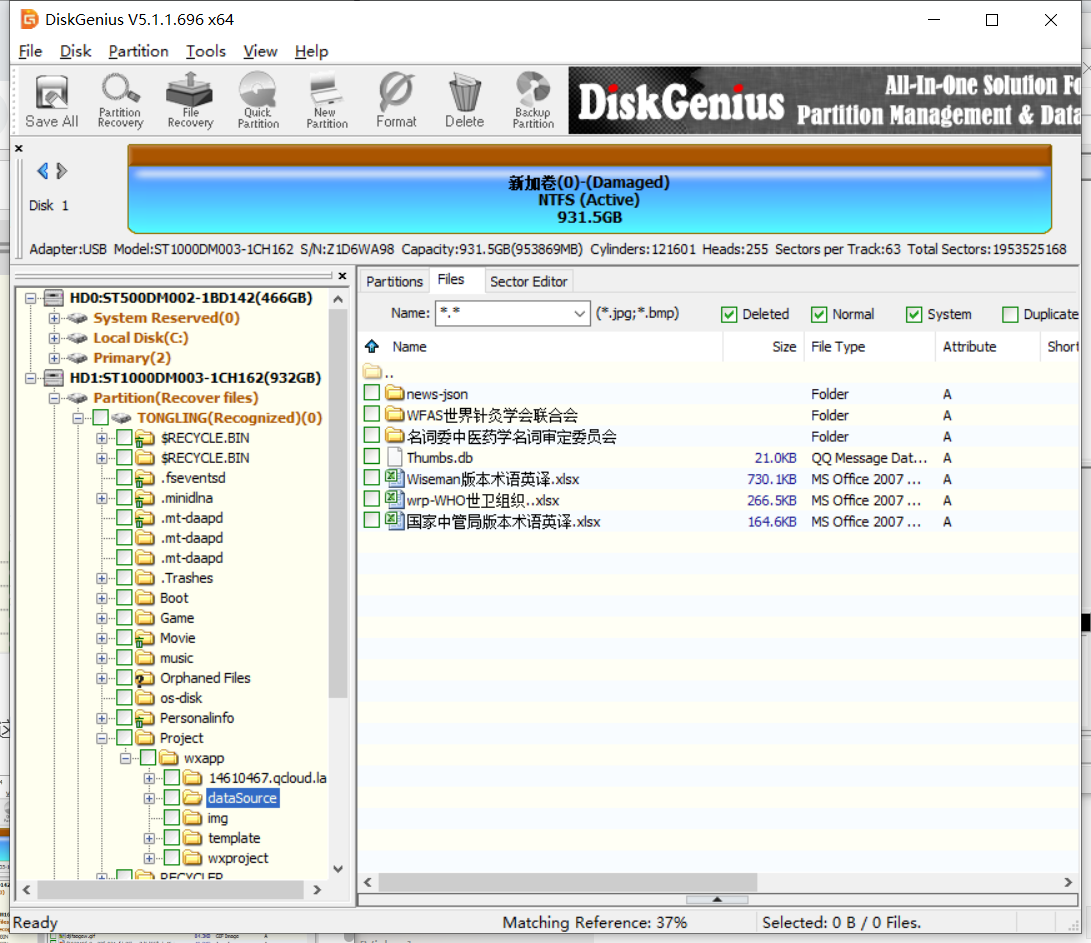Expand the Orphaned Files folder
1091x943 pixels.
(101, 677)
